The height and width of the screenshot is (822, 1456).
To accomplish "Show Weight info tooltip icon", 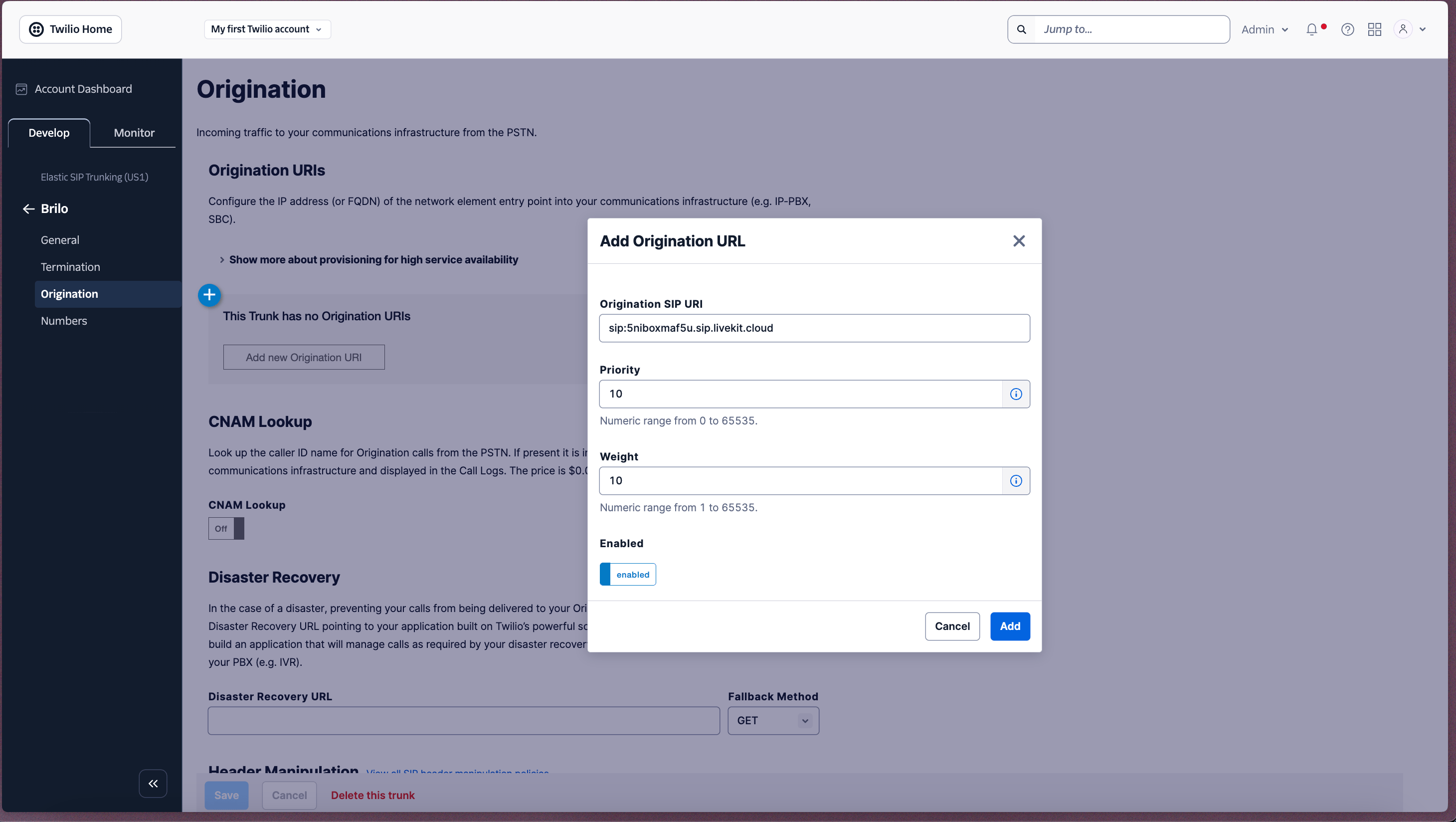I will pos(1016,480).
